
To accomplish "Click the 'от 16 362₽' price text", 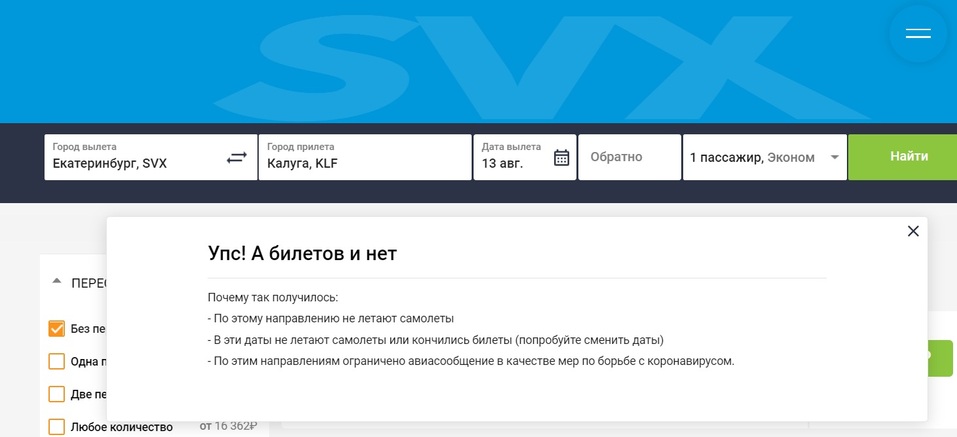I will [229, 426].
